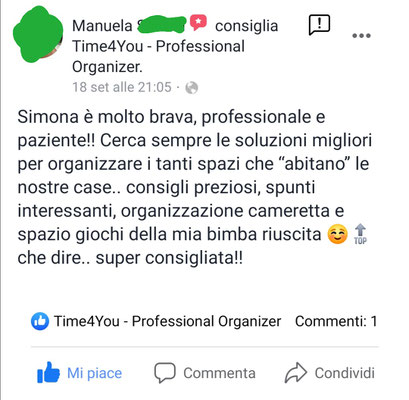Click the word consiglia in the header
409x400 pixels.
point(247,26)
